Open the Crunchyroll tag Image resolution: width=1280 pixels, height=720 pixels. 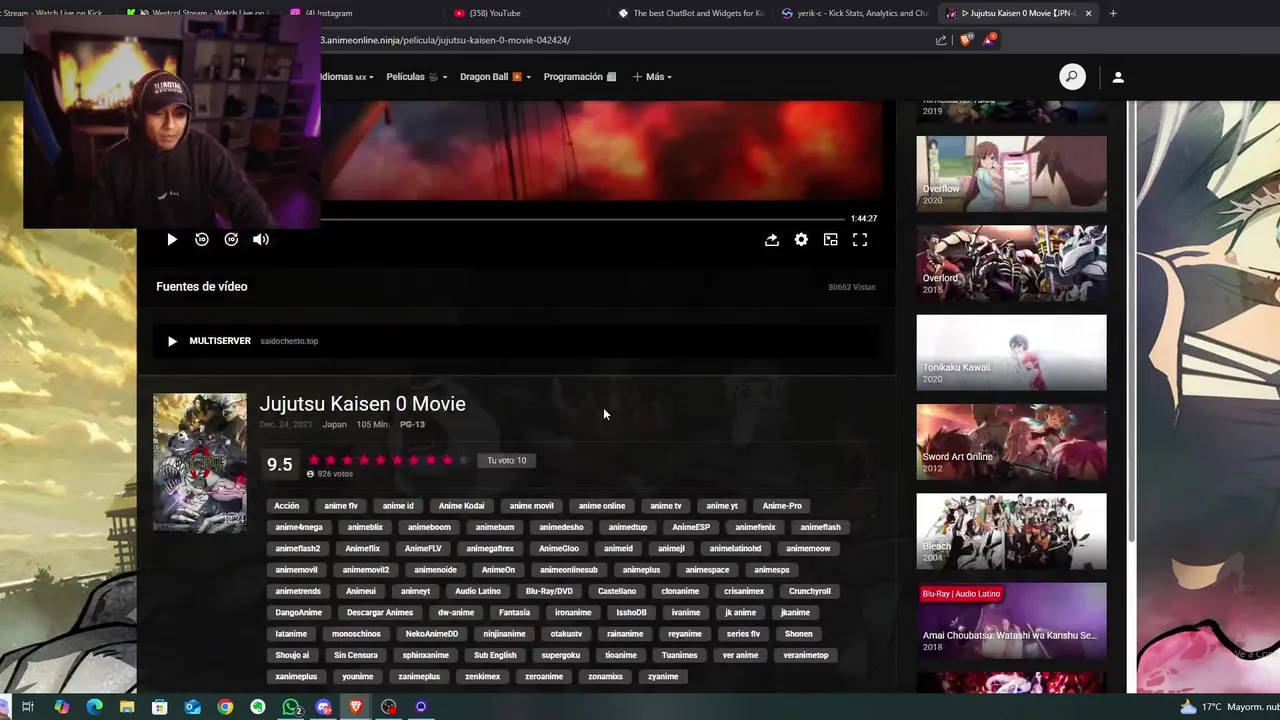pos(810,592)
